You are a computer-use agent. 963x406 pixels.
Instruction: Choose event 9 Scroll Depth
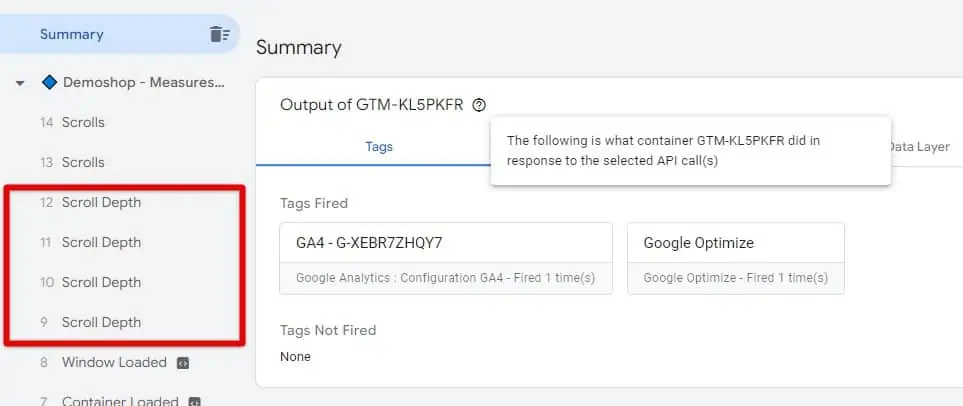[x=101, y=322]
